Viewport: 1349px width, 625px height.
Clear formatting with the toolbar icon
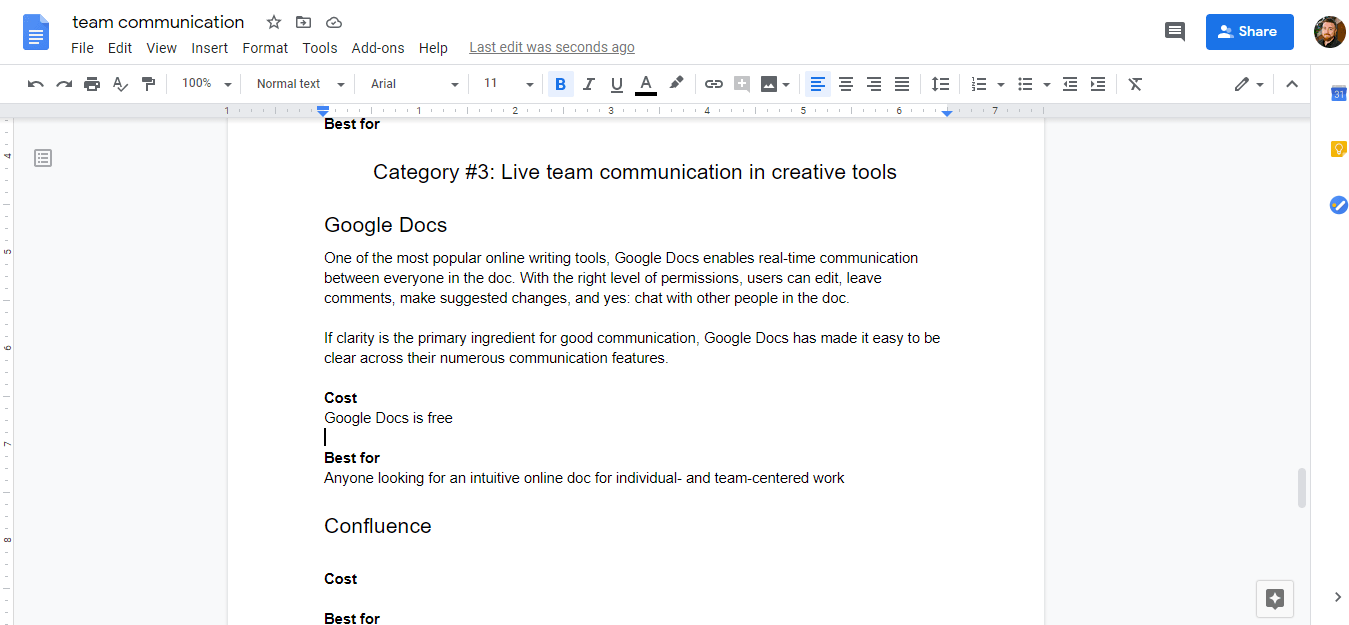pos(1135,84)
